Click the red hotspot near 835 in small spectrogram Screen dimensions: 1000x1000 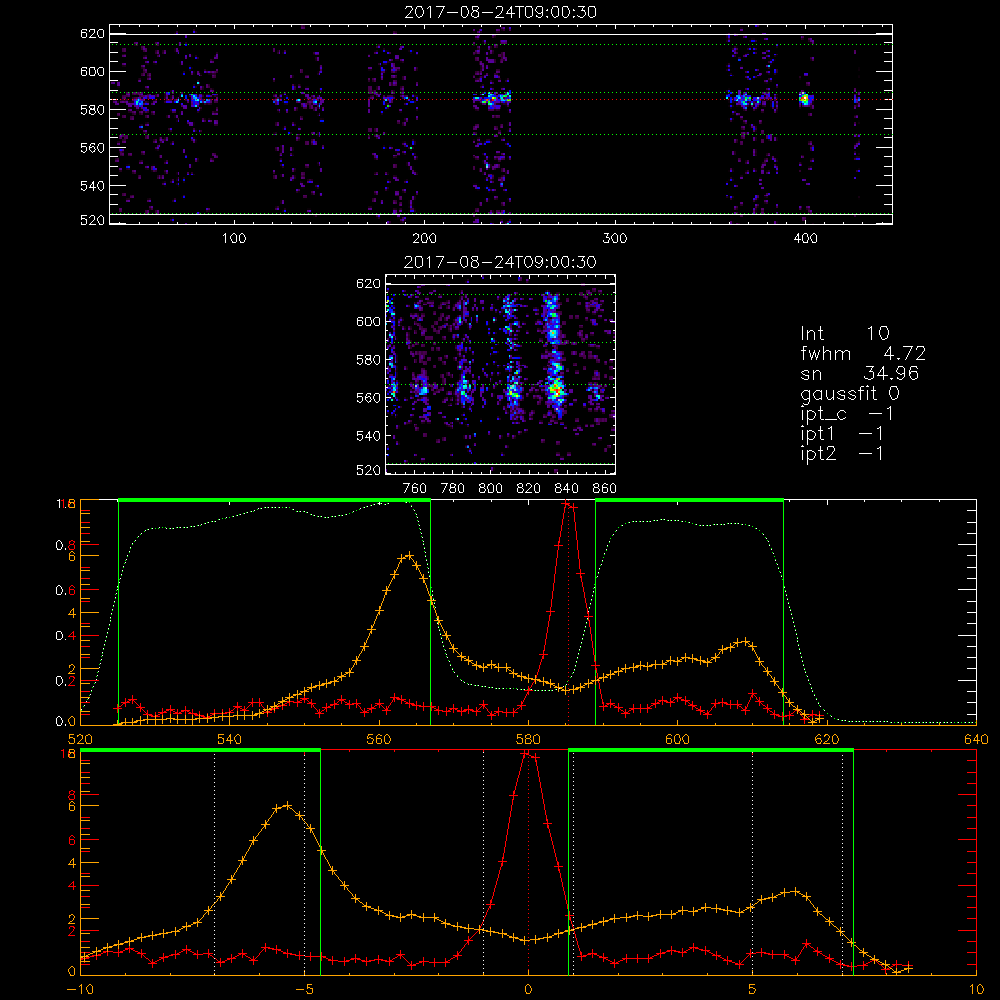[555, 388]
